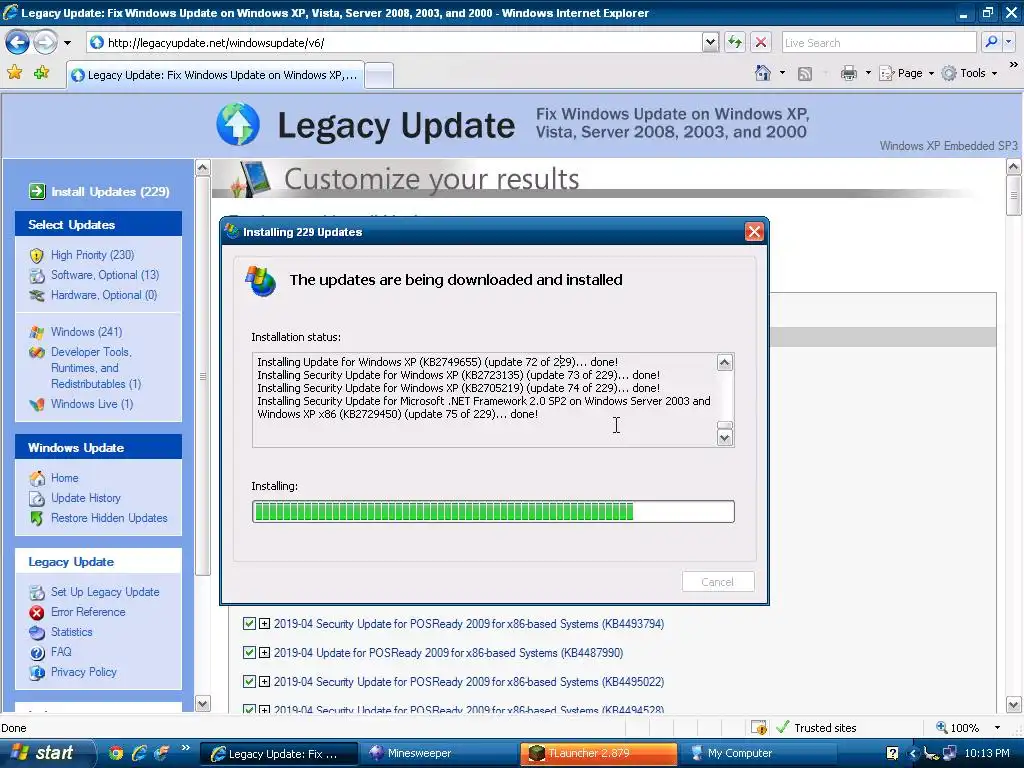Expand details for KB4487990 update
Viewport: 1024px width, 768px height.
[x=264, y=652]
